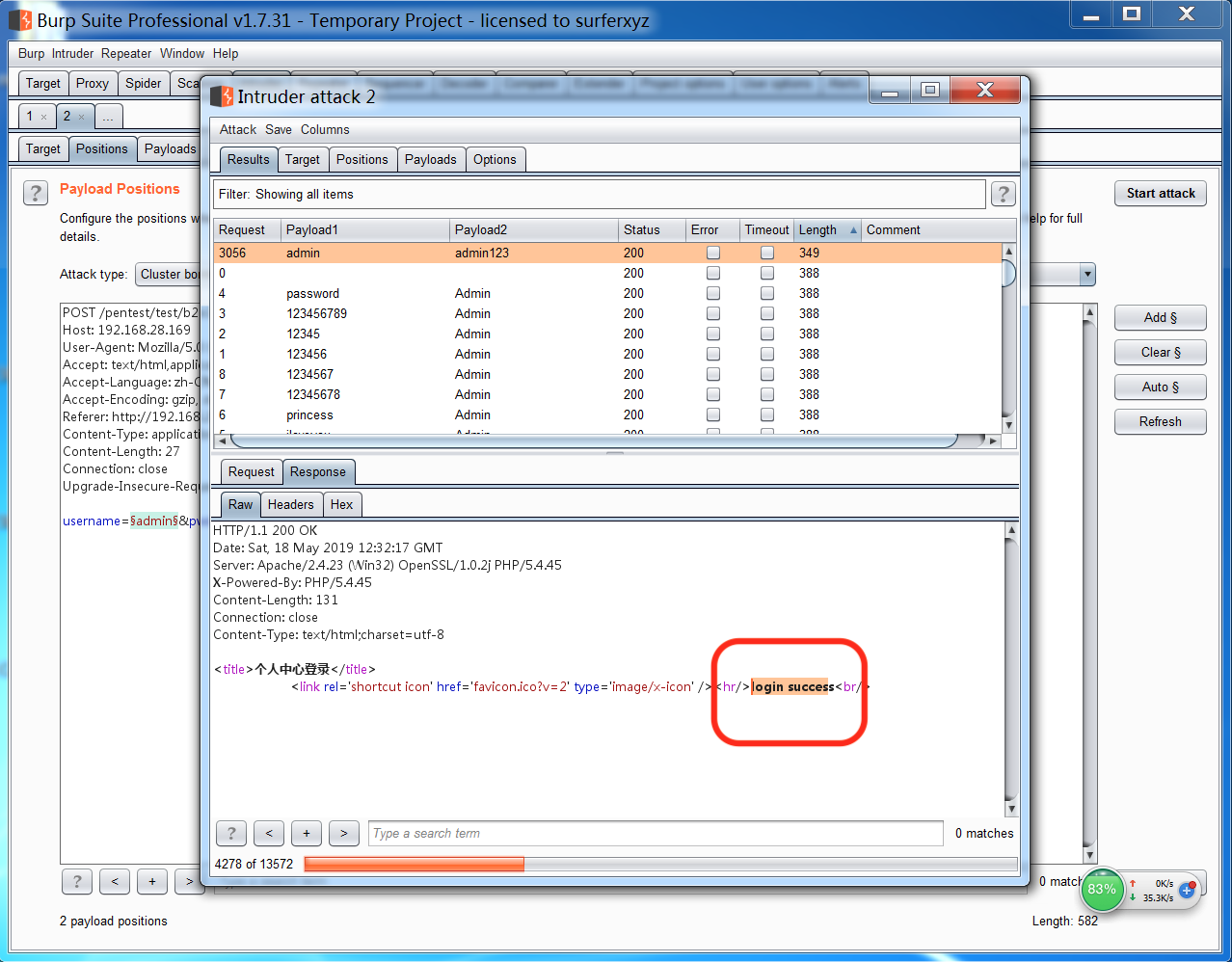Viewport: 1232px width, 962px height.
Task: Click Burp logo in Intruder attack title
Action: 223,96
